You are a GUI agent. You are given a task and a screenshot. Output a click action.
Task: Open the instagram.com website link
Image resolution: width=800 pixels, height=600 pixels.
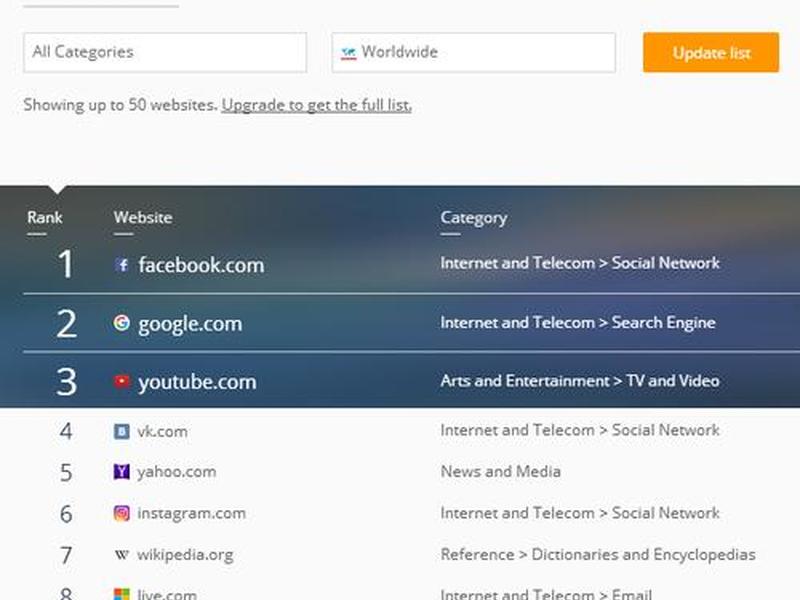pos(191,513)
